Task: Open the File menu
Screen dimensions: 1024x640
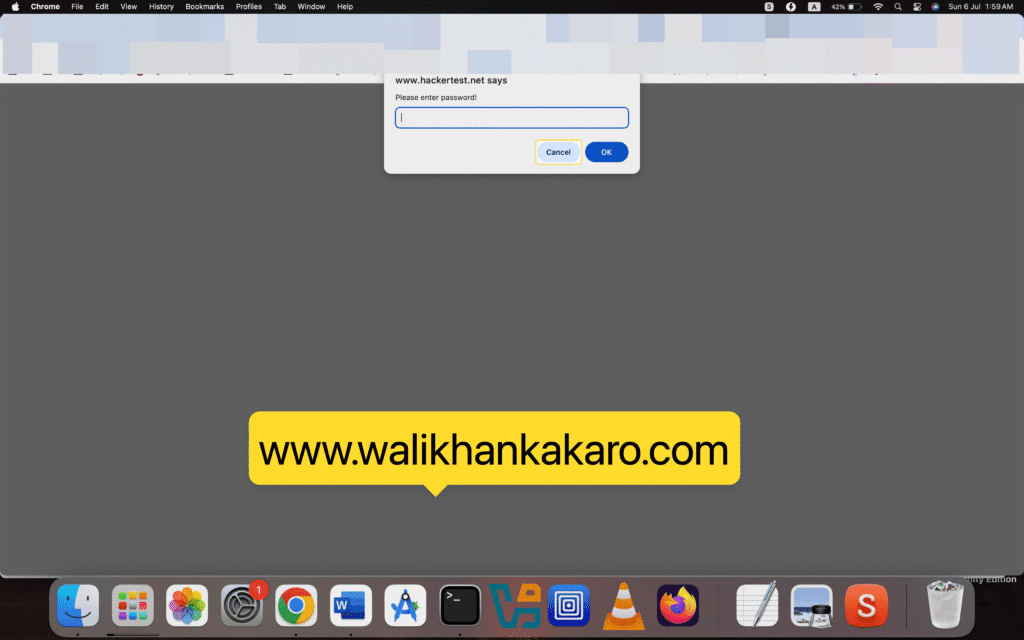Action: tap(77, 7)
